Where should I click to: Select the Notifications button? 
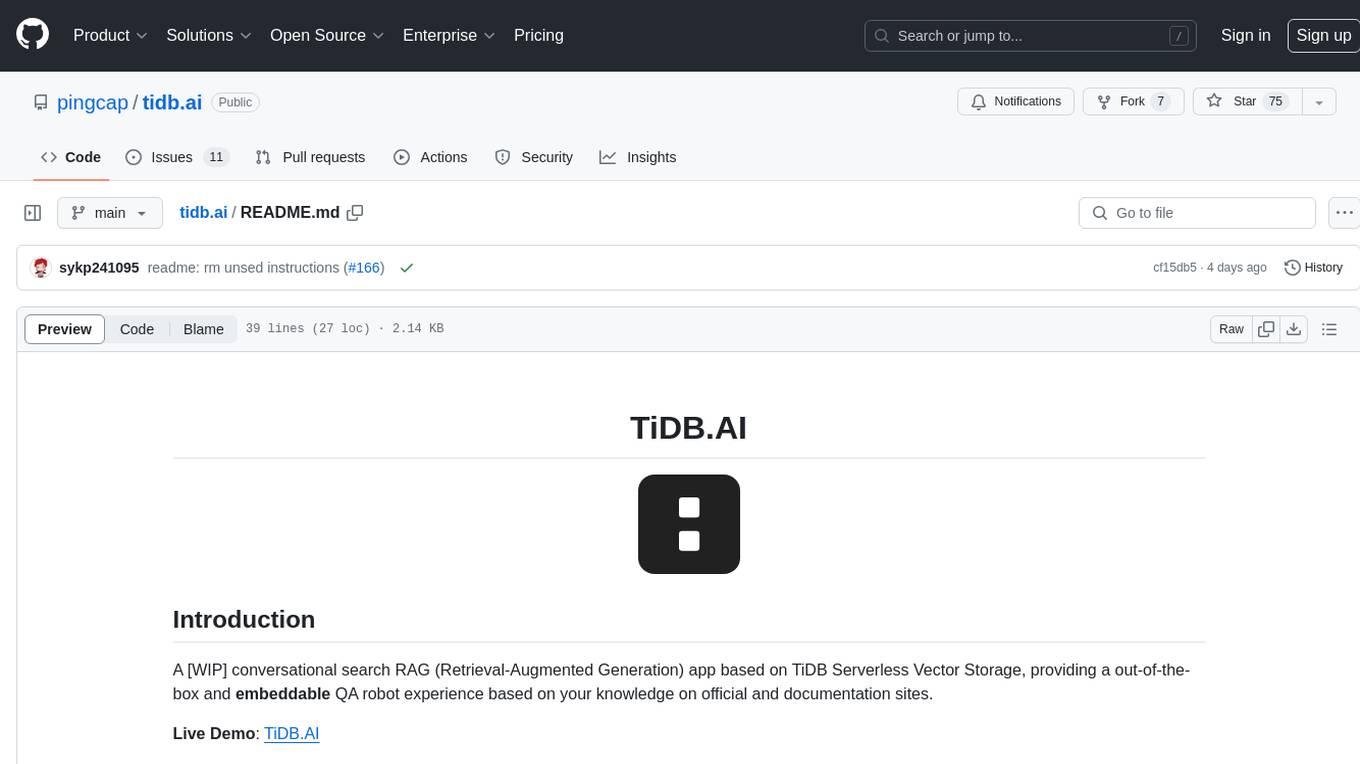[1016, 101]
